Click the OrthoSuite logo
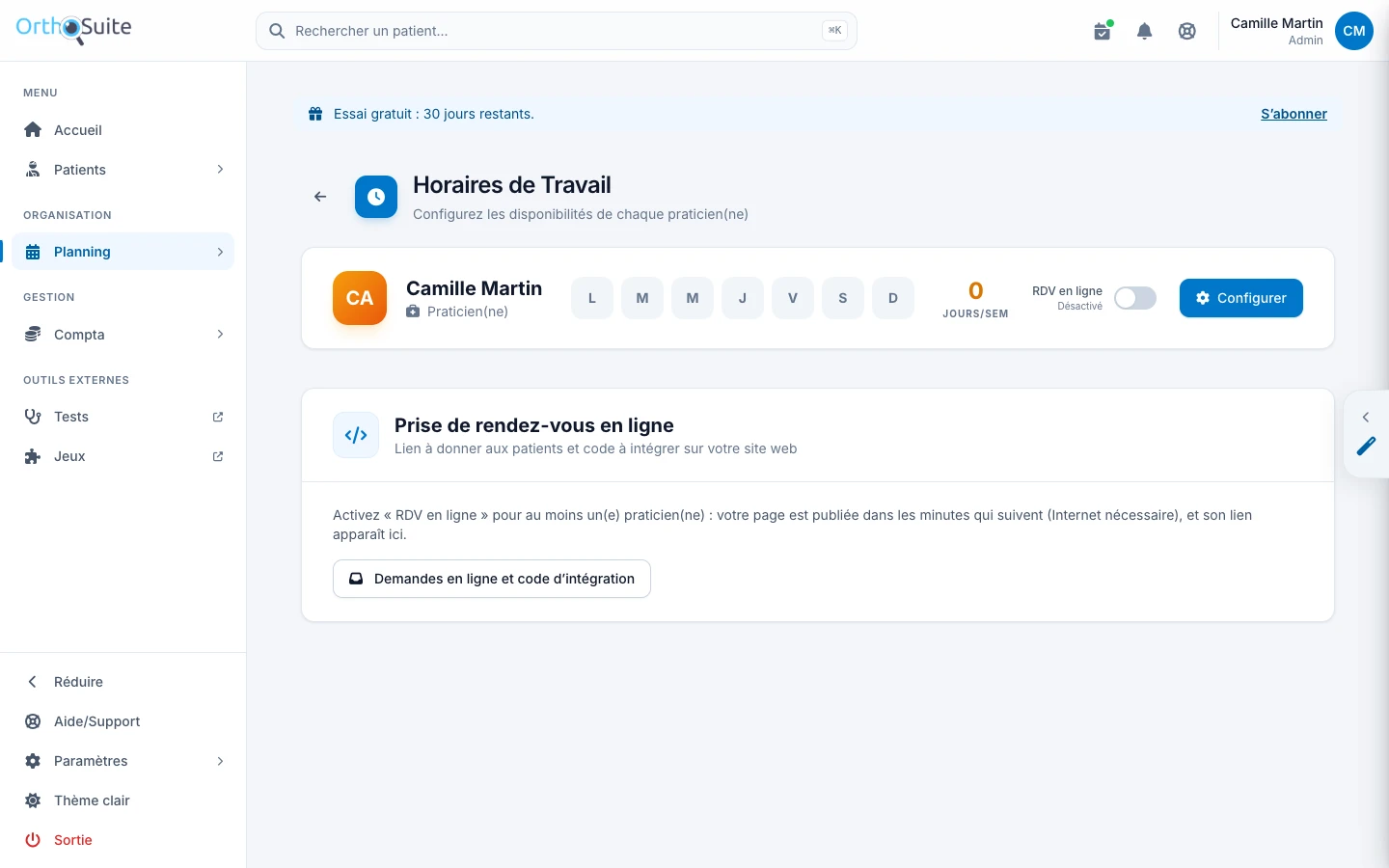Image resolution: width=1389 pixels, height=868 pixels. [73, 29]
